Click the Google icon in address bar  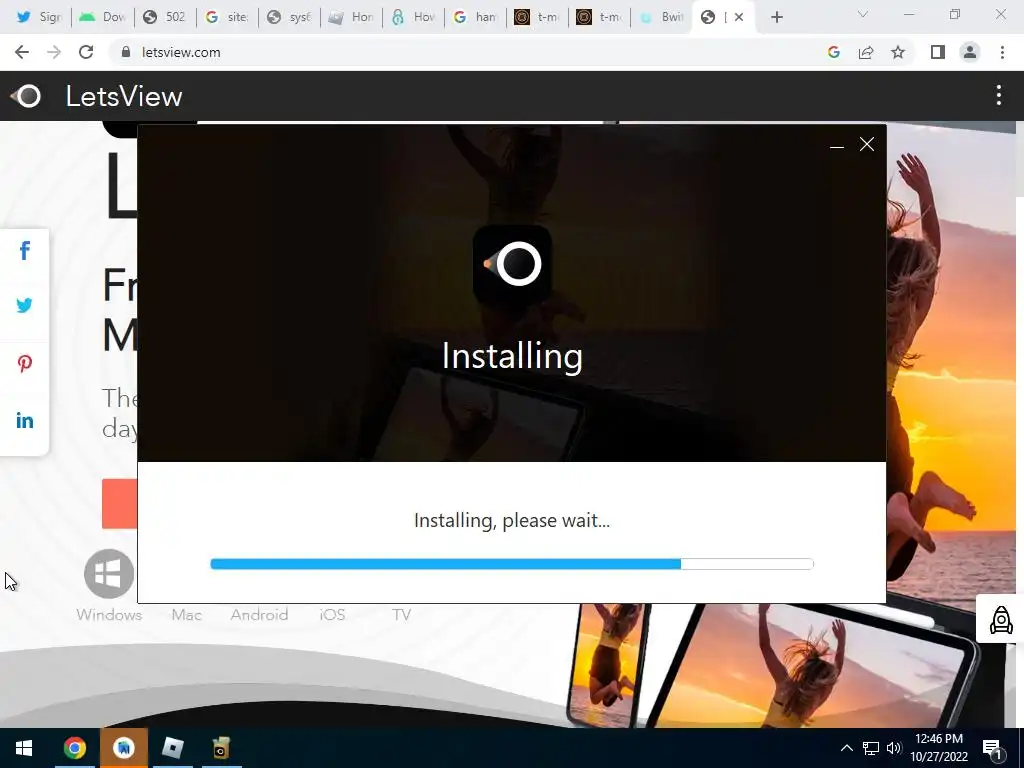point(833,52)
